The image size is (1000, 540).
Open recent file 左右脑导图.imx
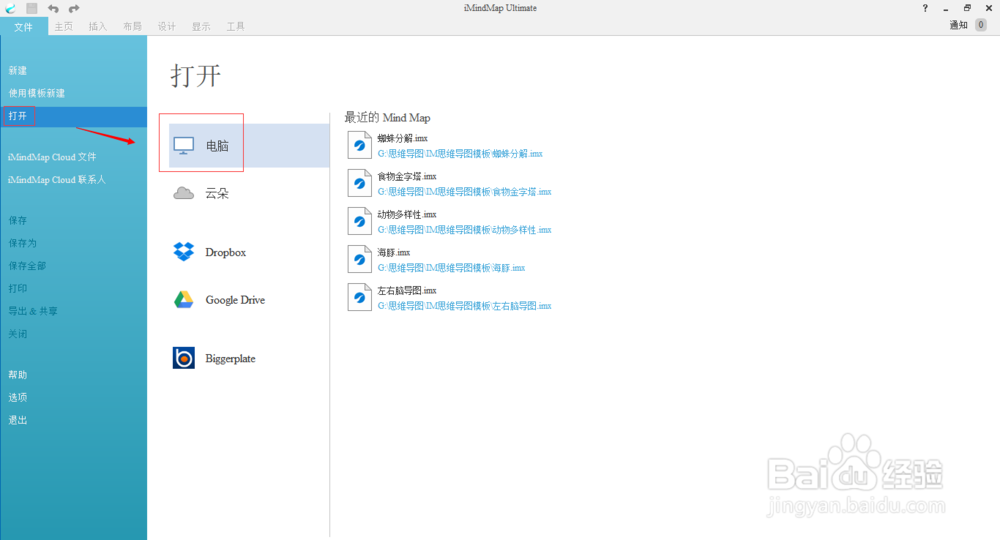(x=407, y=291)
